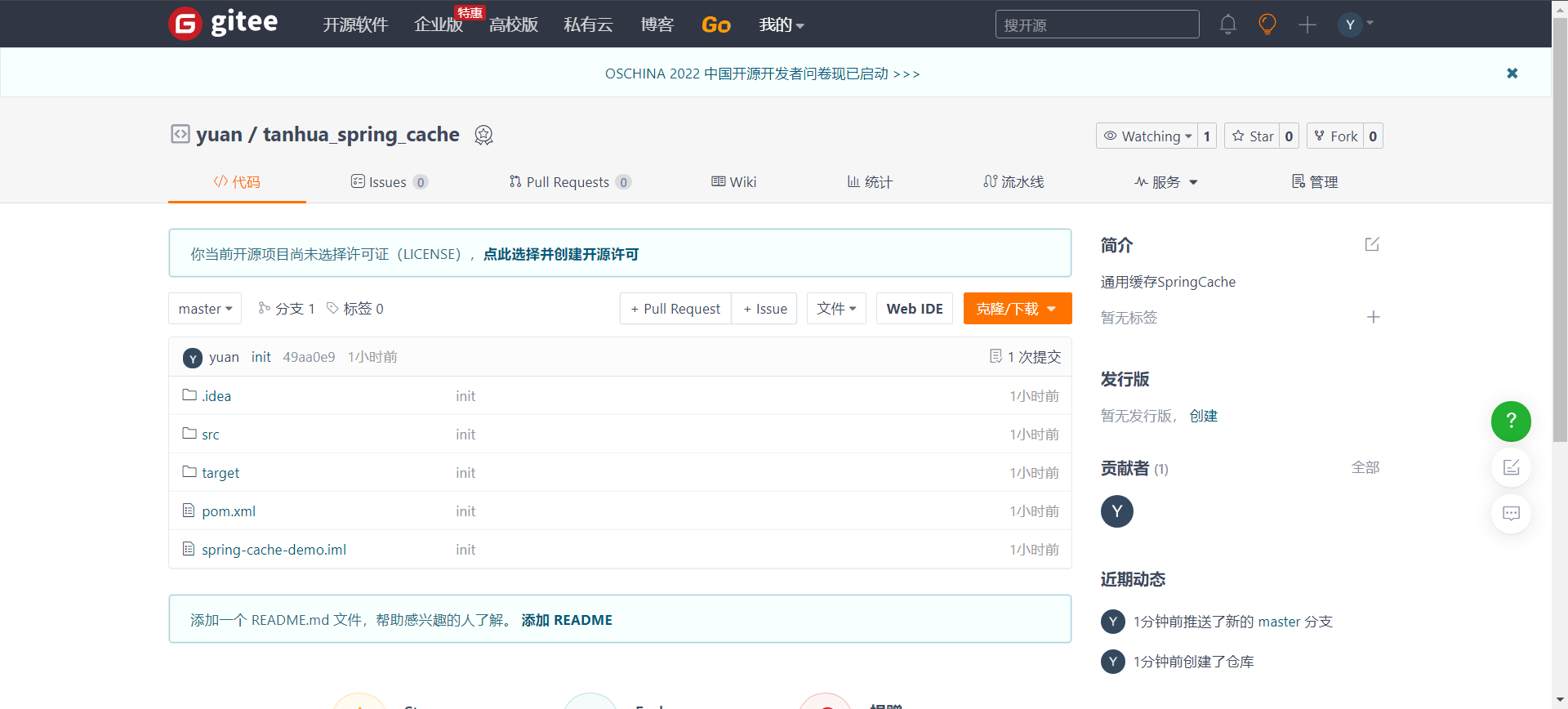Expand the 服务 menu

(x=1165, y=182)
